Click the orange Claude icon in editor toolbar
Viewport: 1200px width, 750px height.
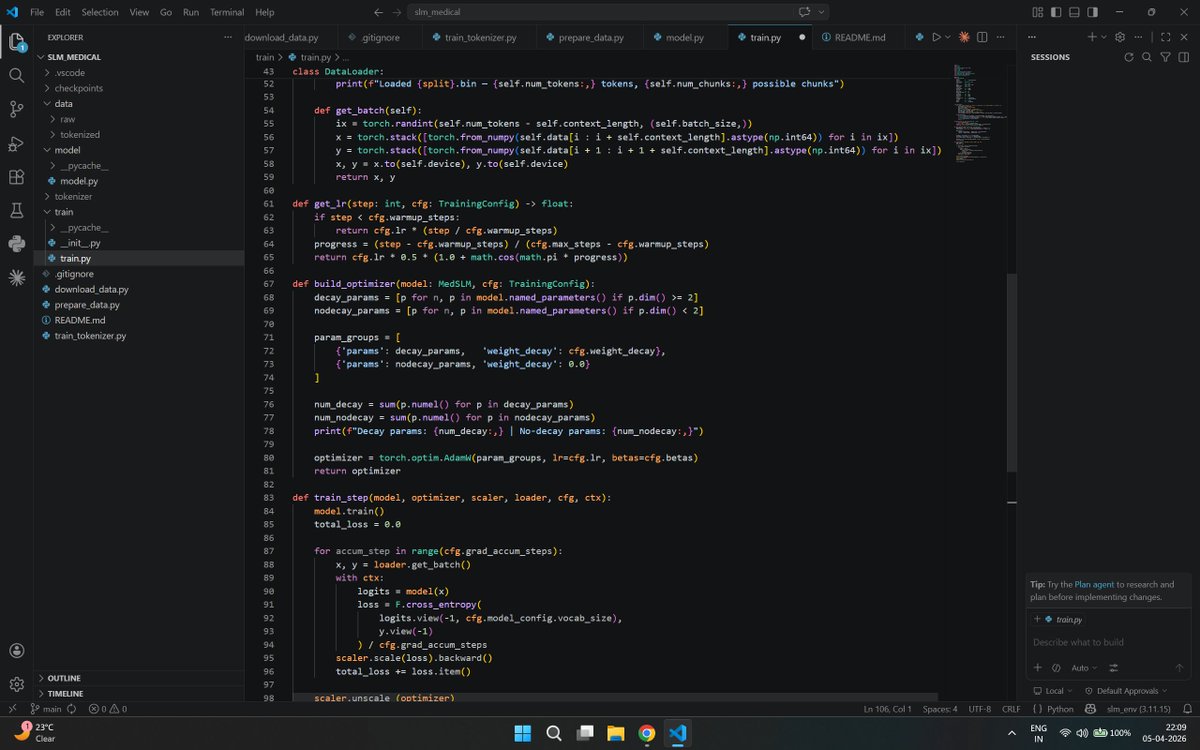(x=964, y=37)
